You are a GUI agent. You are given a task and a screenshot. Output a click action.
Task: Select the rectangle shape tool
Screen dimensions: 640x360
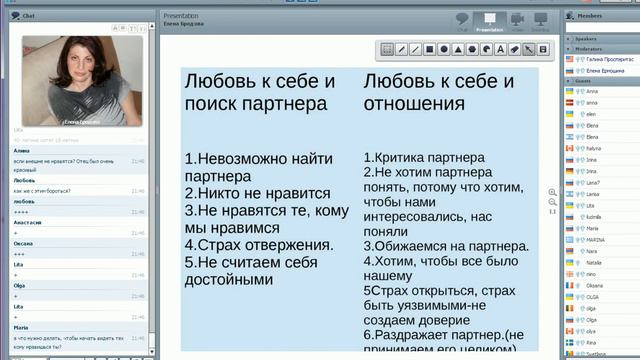pyautogui.click(x=429, y=49)
